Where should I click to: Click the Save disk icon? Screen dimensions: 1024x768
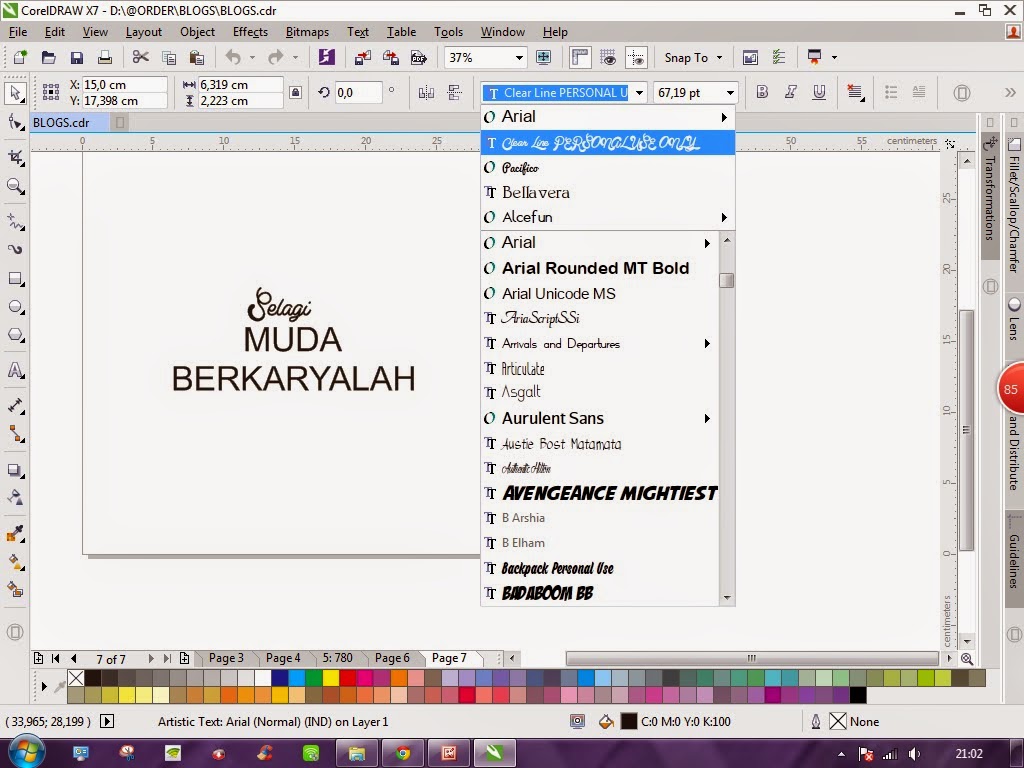pos(76,57)
